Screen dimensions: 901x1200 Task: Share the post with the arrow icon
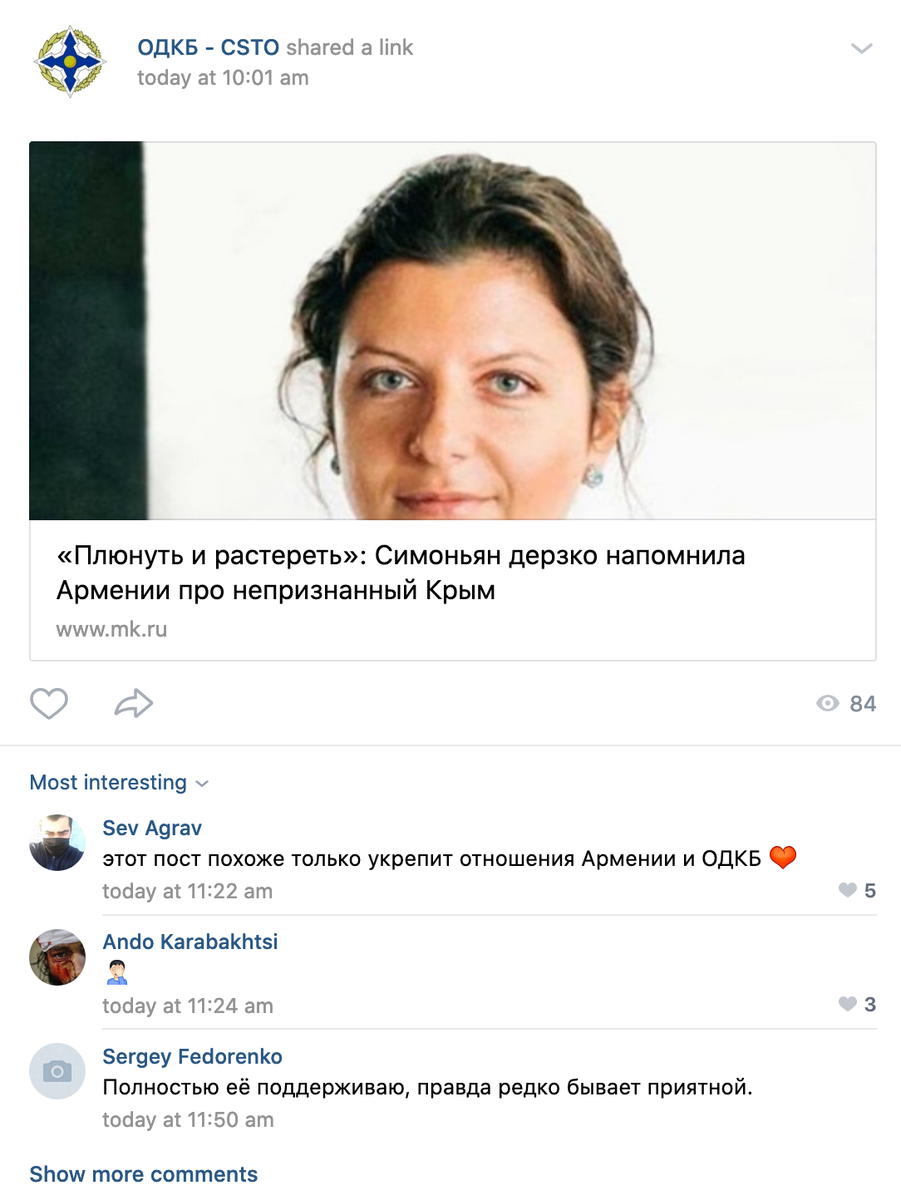[133, 704]
